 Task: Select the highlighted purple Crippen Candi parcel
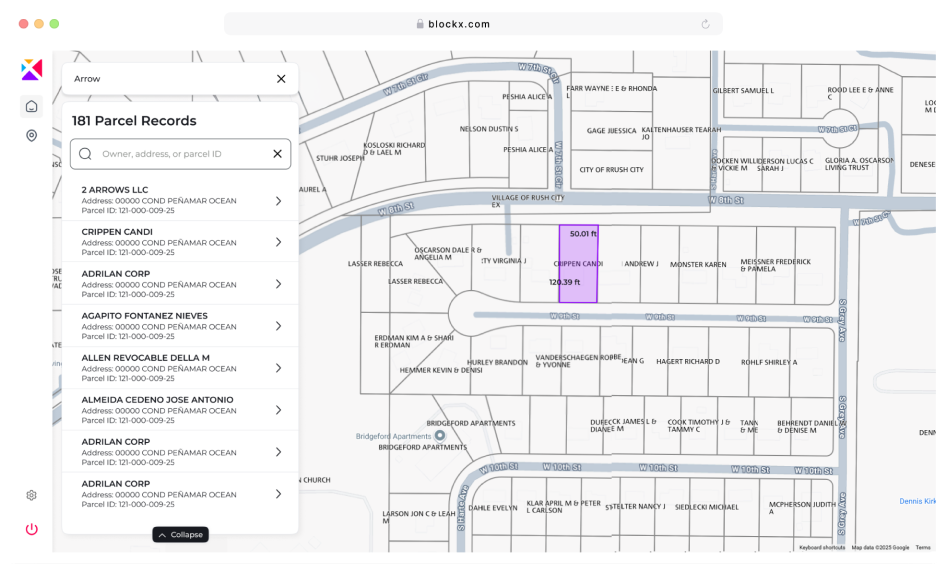coord(578,264)
